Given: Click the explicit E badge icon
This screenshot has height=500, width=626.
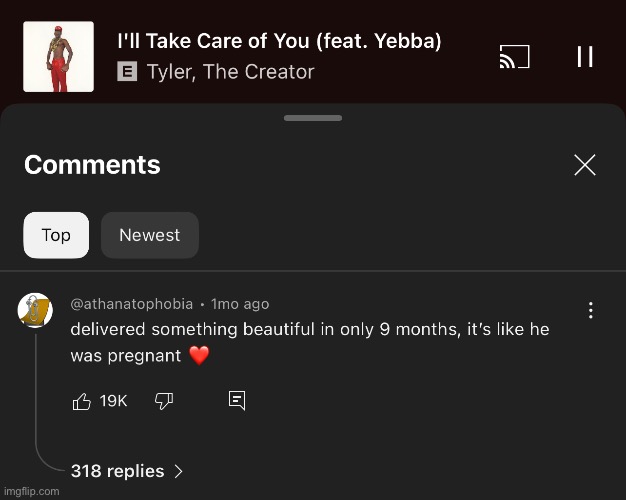Looking at the screenshot, I should [127, 72].
